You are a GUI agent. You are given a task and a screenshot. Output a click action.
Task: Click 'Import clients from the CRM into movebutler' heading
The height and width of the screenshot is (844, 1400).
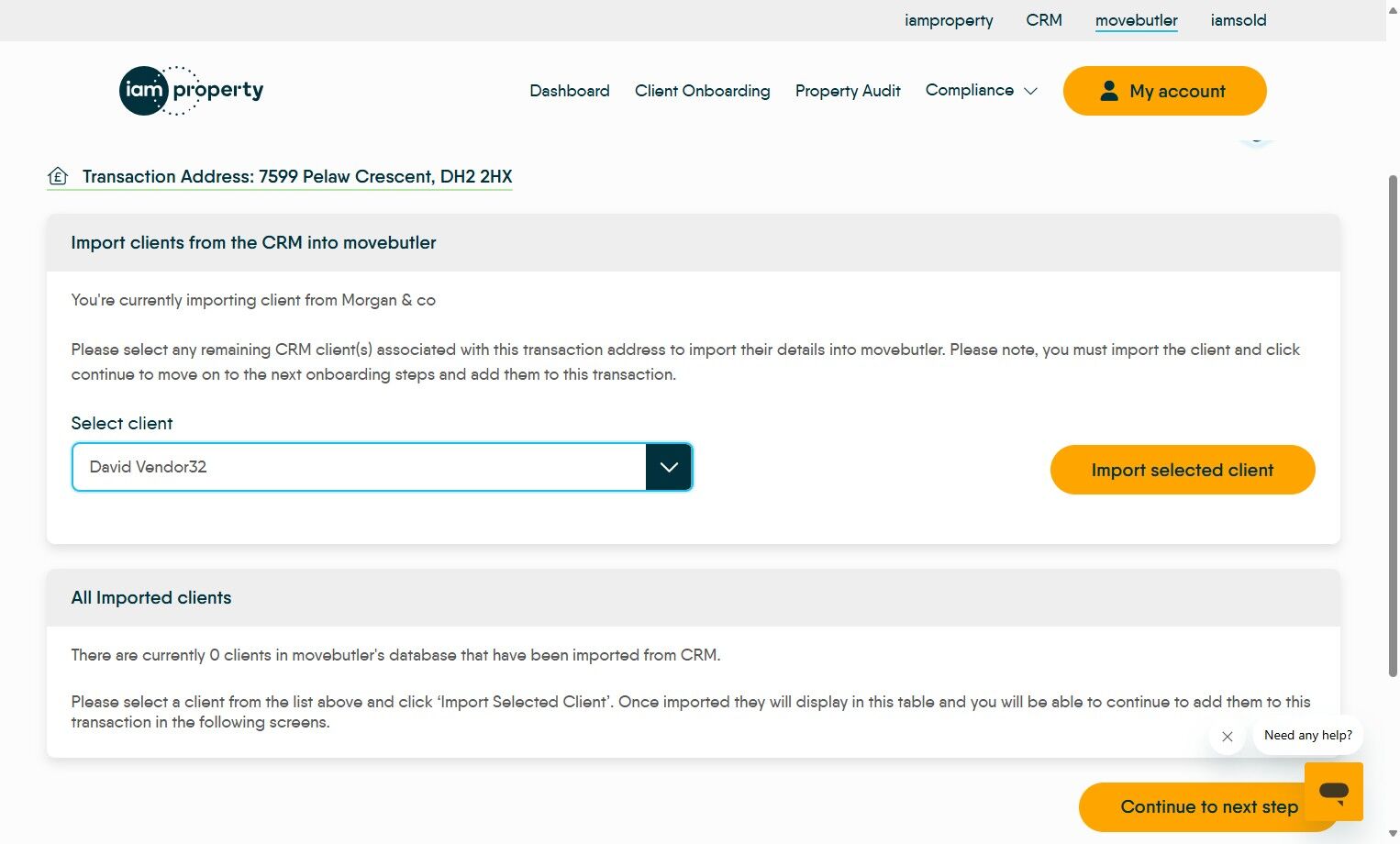click(x=253, y=242)
